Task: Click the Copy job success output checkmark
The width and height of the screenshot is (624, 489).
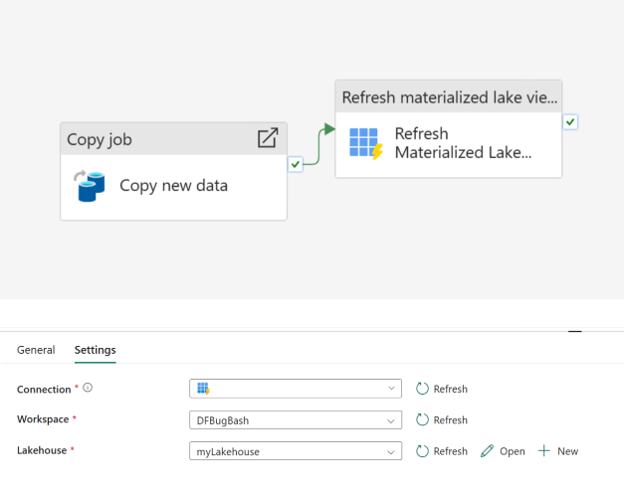Action: click(295, 164)
